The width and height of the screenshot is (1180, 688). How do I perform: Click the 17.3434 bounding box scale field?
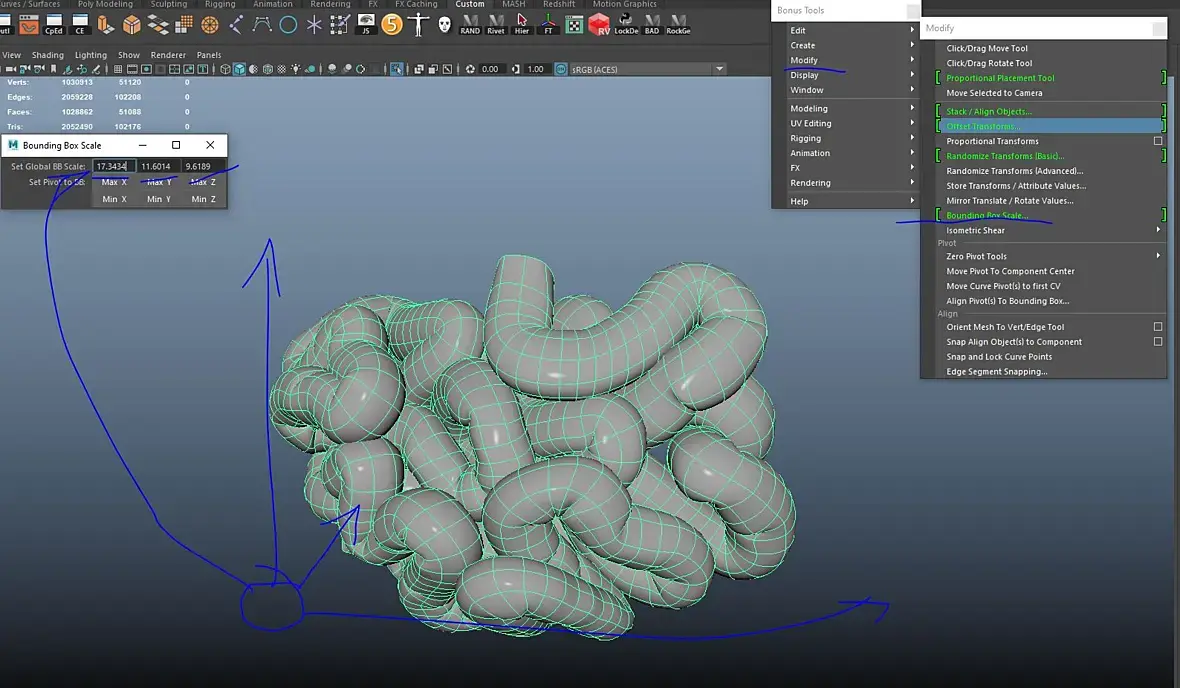click(x=114, y=166)
